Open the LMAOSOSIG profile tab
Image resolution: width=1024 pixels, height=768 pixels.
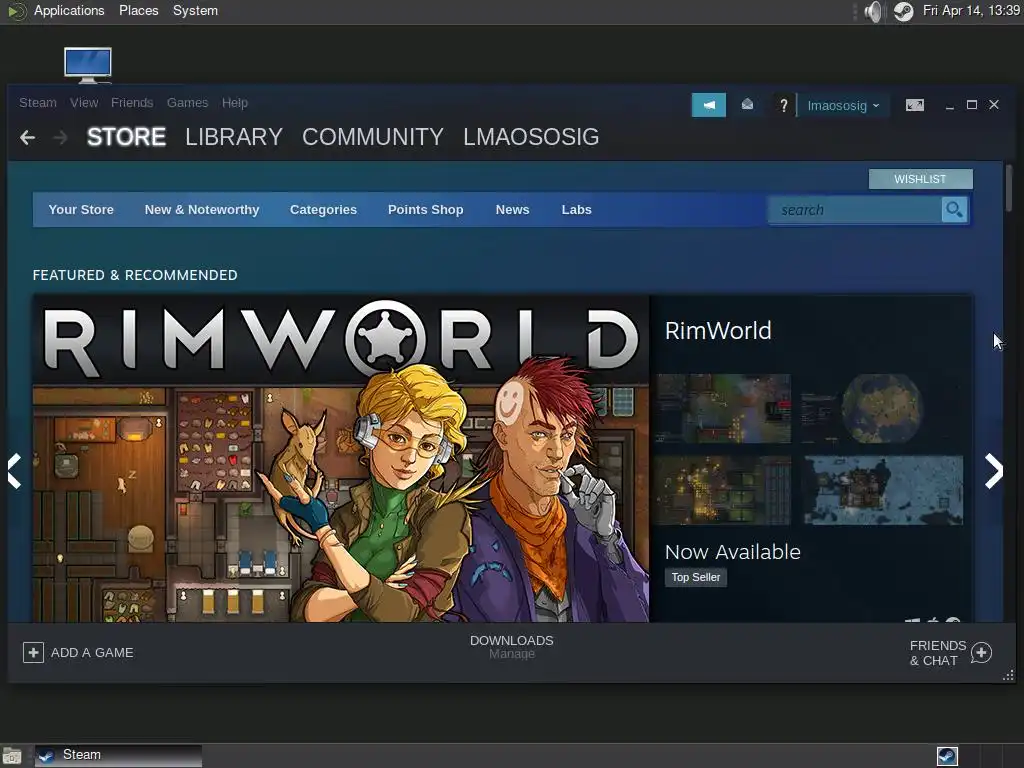pyautogui.click(x=531, y=137)
